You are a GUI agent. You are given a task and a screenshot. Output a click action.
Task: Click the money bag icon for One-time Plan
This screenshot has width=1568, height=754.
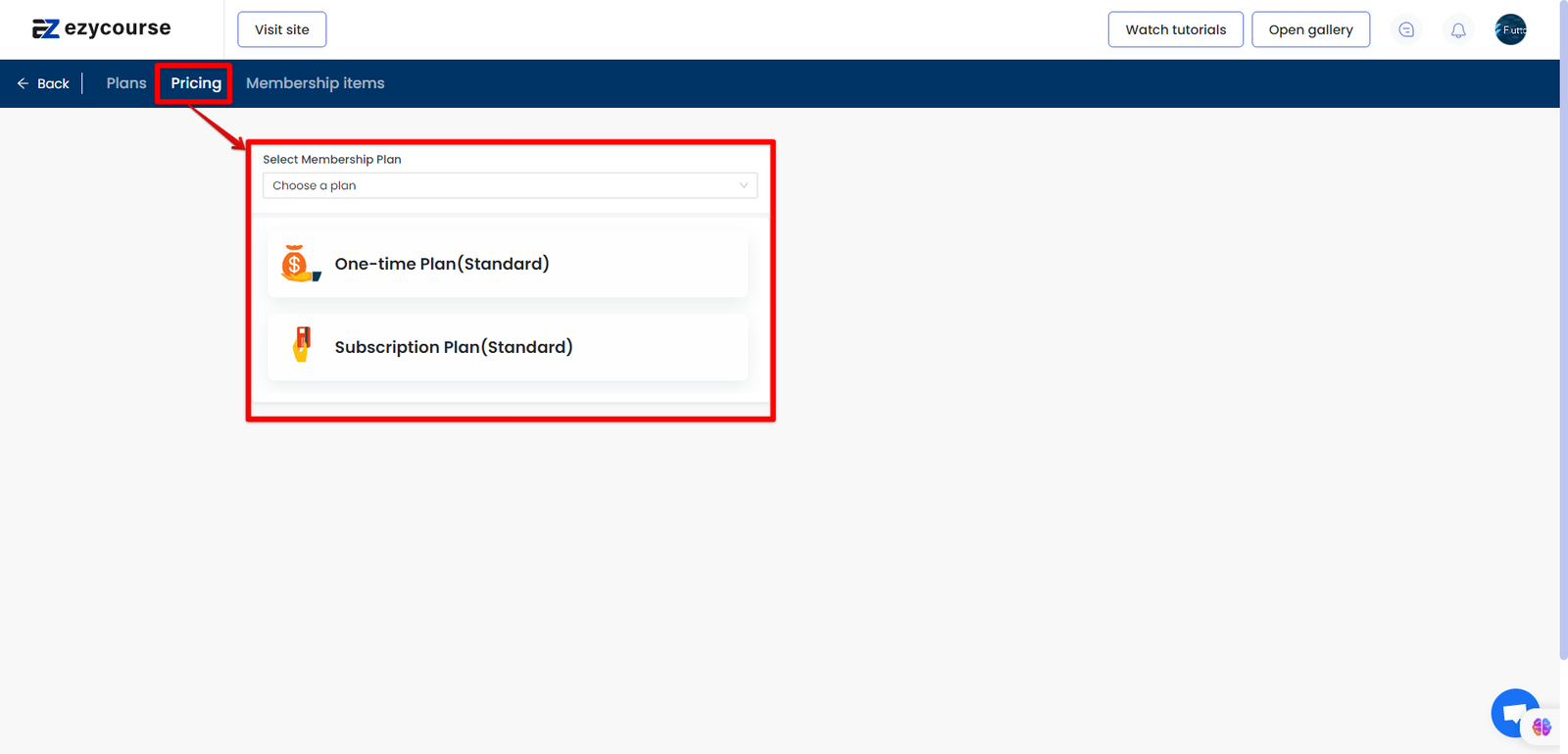coord(298,264)
